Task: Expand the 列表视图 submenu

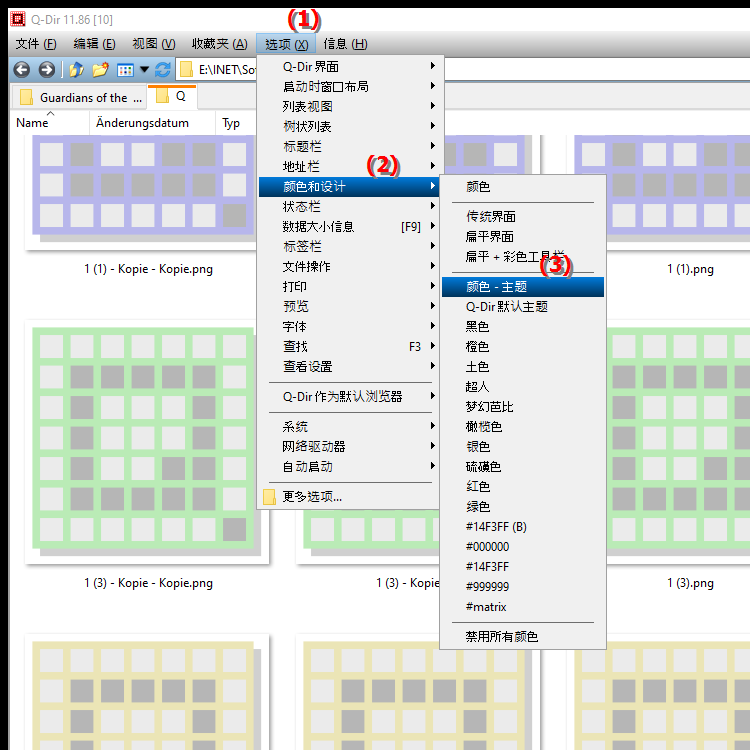Action: (x=349, y=106)
